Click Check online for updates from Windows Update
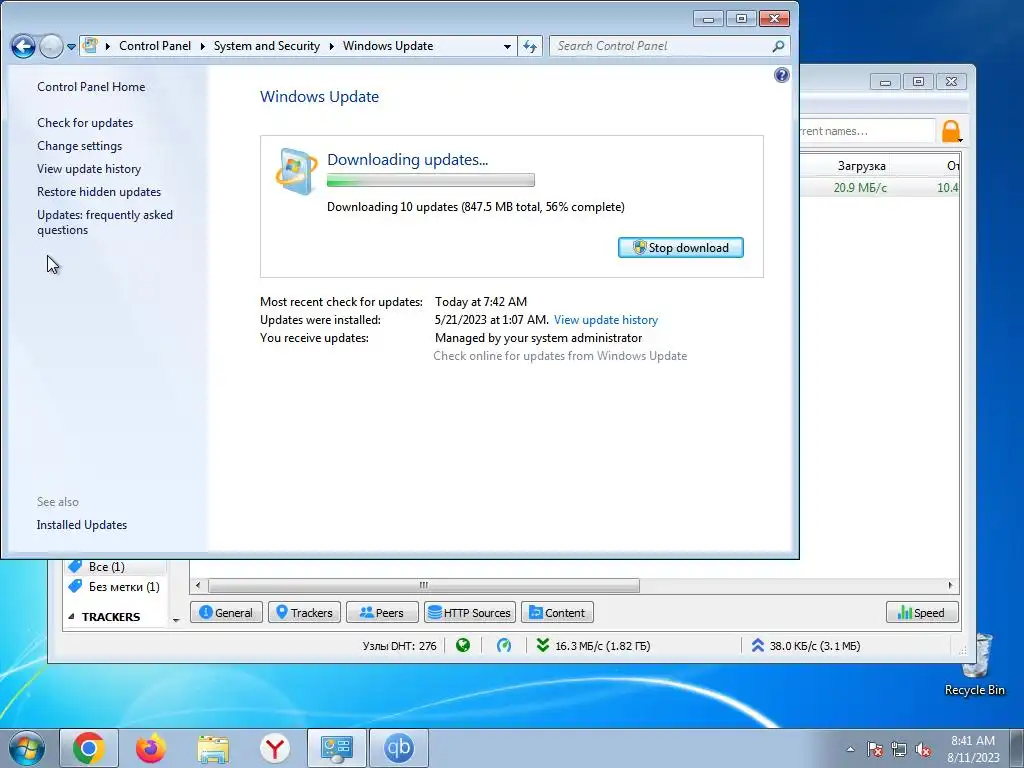Screen dimensions: 1024x768 (560, 356)
